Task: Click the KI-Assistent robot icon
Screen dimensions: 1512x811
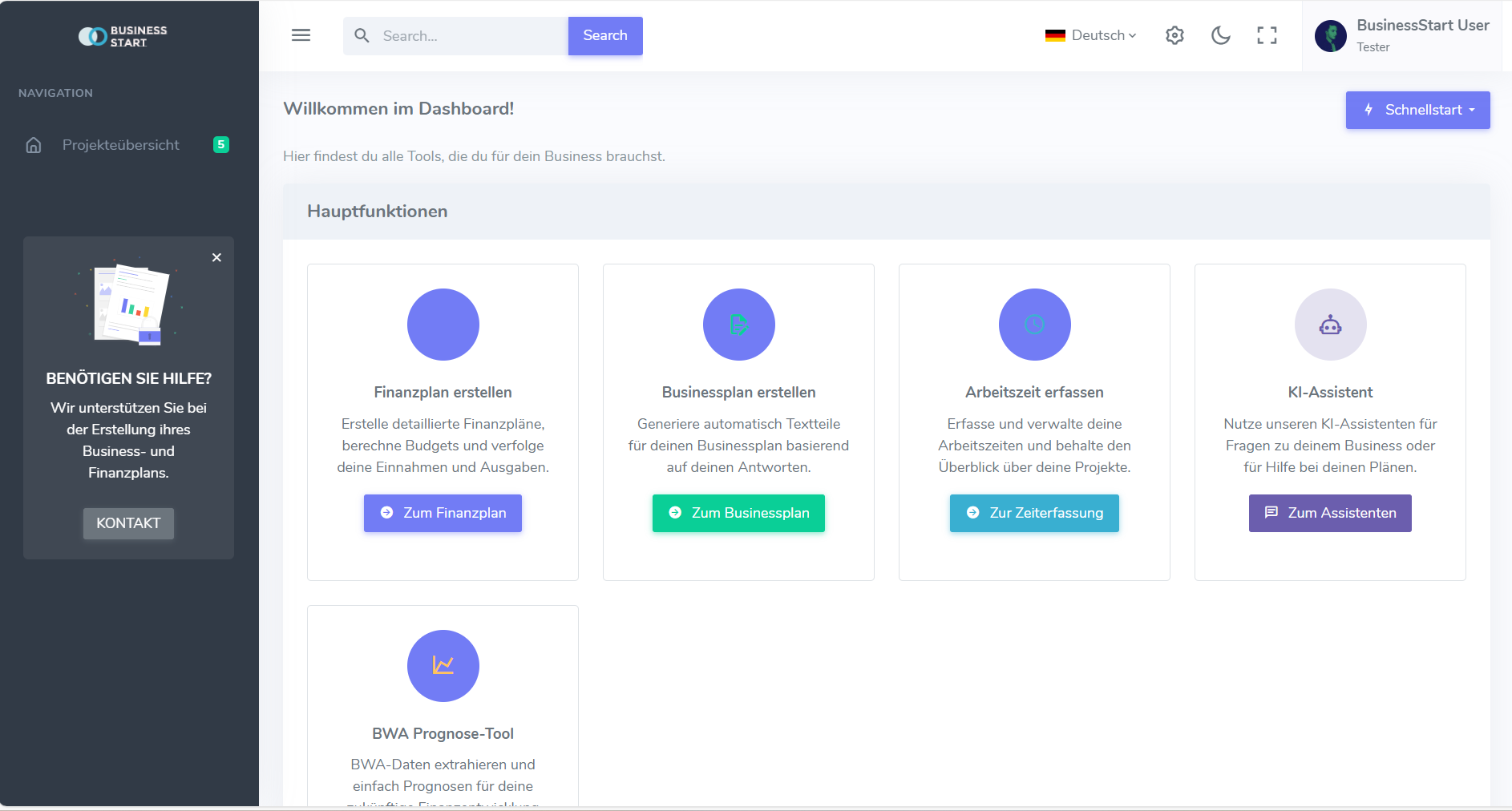Action: click(1330, 325)
